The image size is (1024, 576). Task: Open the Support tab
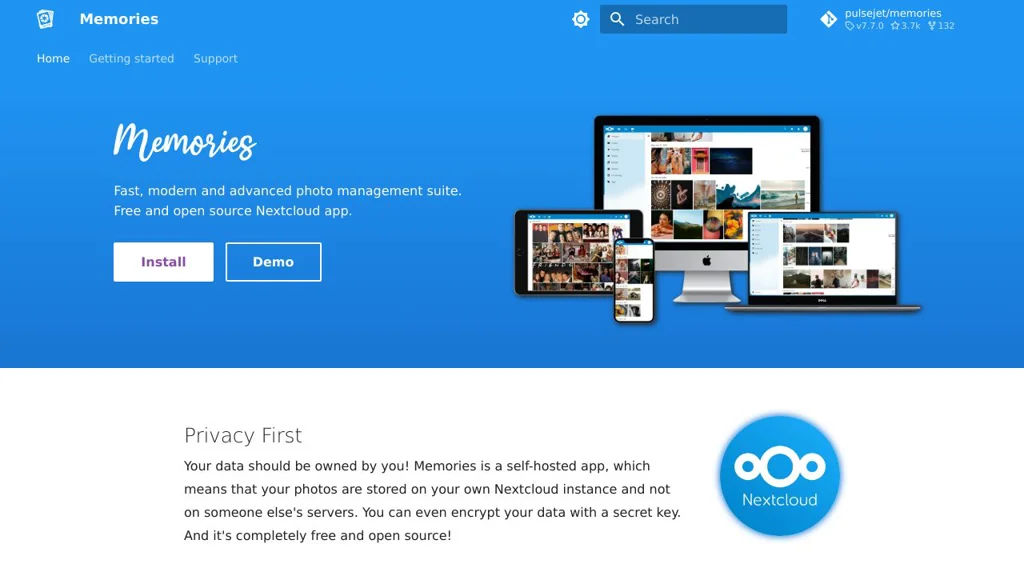[x=216, y=59]
